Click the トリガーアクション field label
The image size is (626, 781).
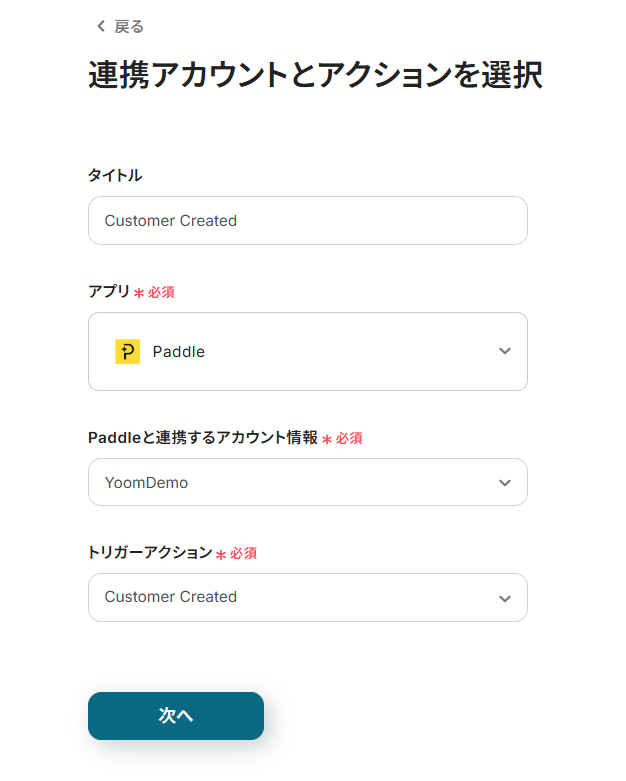150,553
